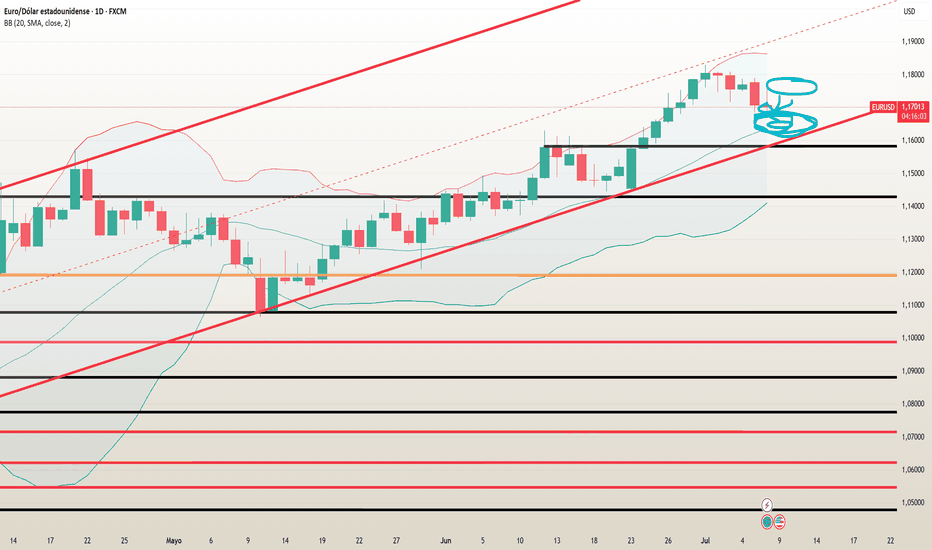Click the 1,19000 price axis label
The width and height of the screenshot is (932, 550).
(x=913, y=42)
